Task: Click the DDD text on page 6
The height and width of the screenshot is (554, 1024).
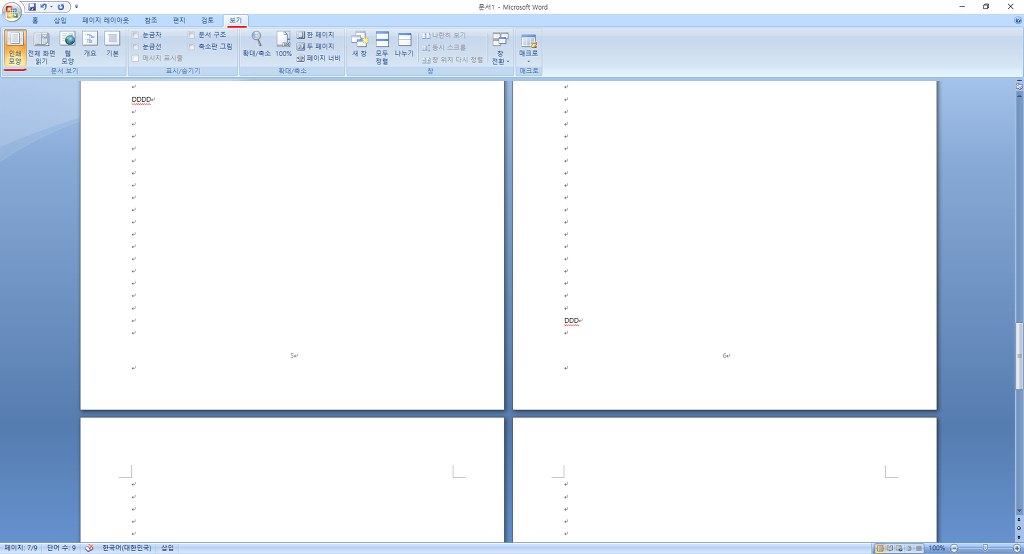Action: coord(571,321)
